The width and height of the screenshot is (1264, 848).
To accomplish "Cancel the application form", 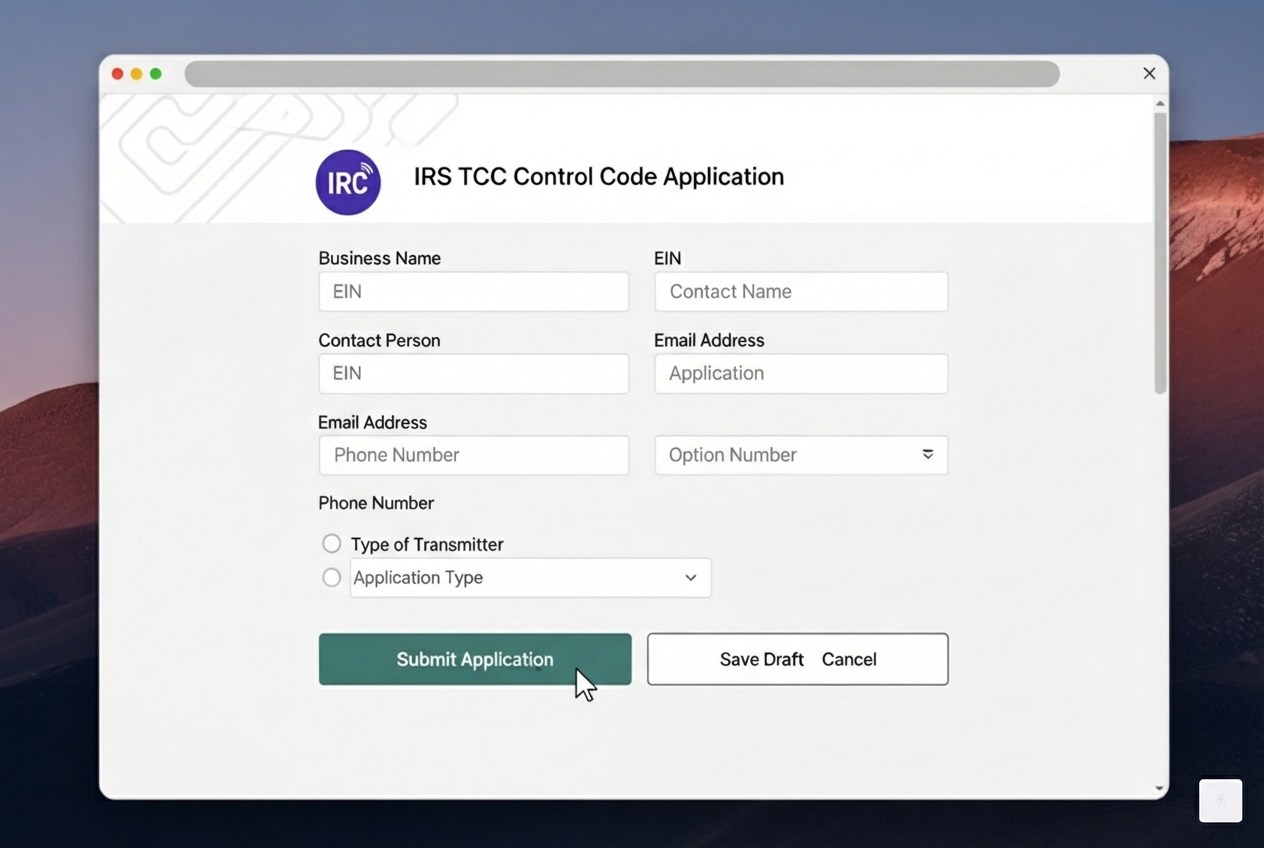I will coord(849,659).
